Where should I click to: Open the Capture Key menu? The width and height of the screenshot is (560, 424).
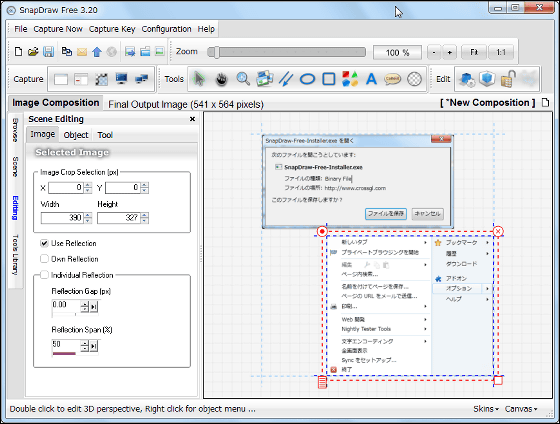click(112, 29)
